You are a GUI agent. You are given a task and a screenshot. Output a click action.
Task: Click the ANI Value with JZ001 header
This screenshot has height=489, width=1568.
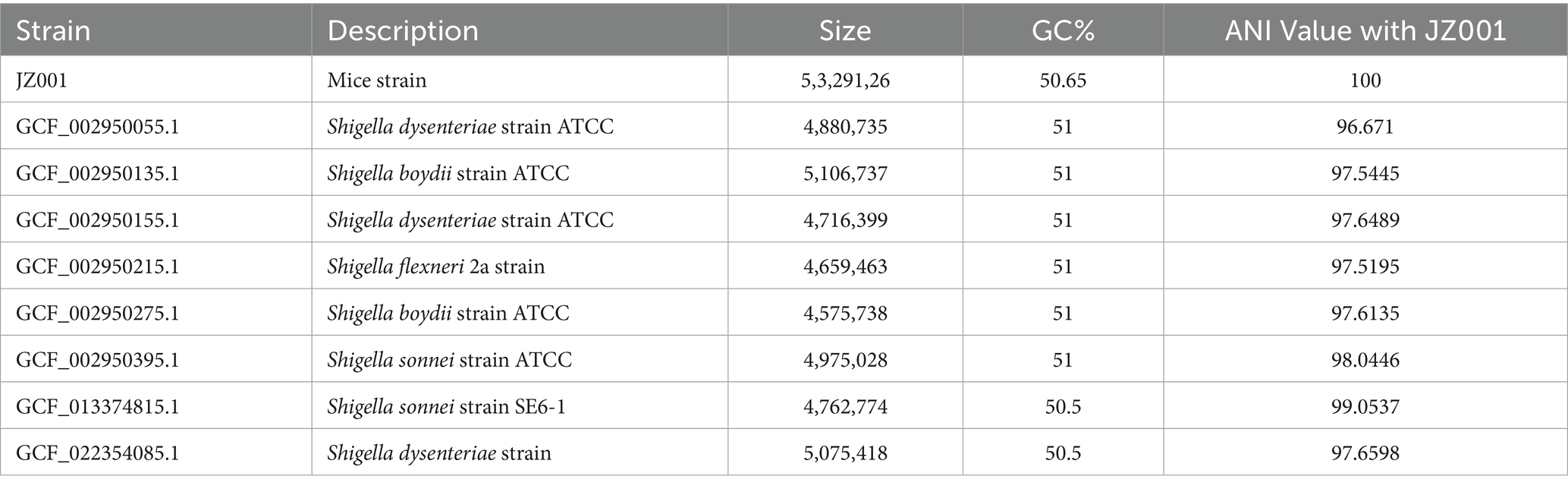1365,30
